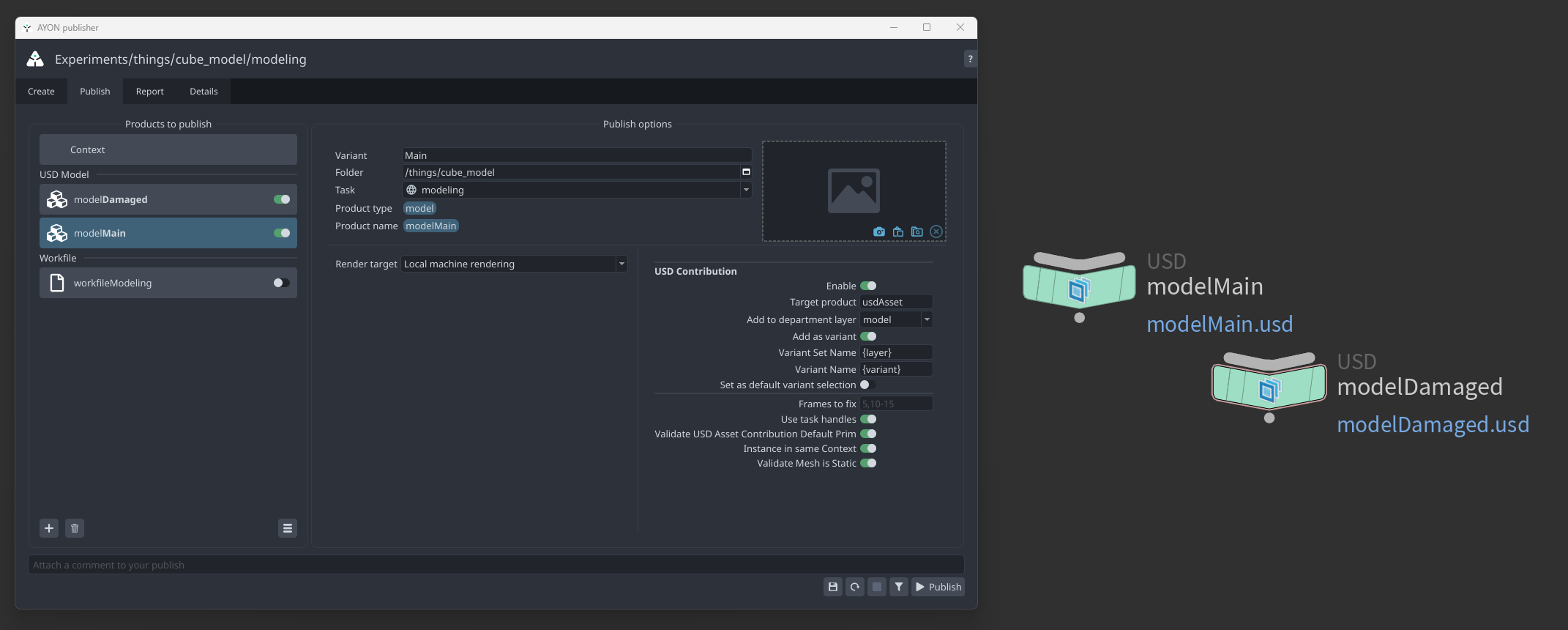Turn on Set as default variant selection
Viewport: 1568px width, 630px height.
[x=867, y=385]
